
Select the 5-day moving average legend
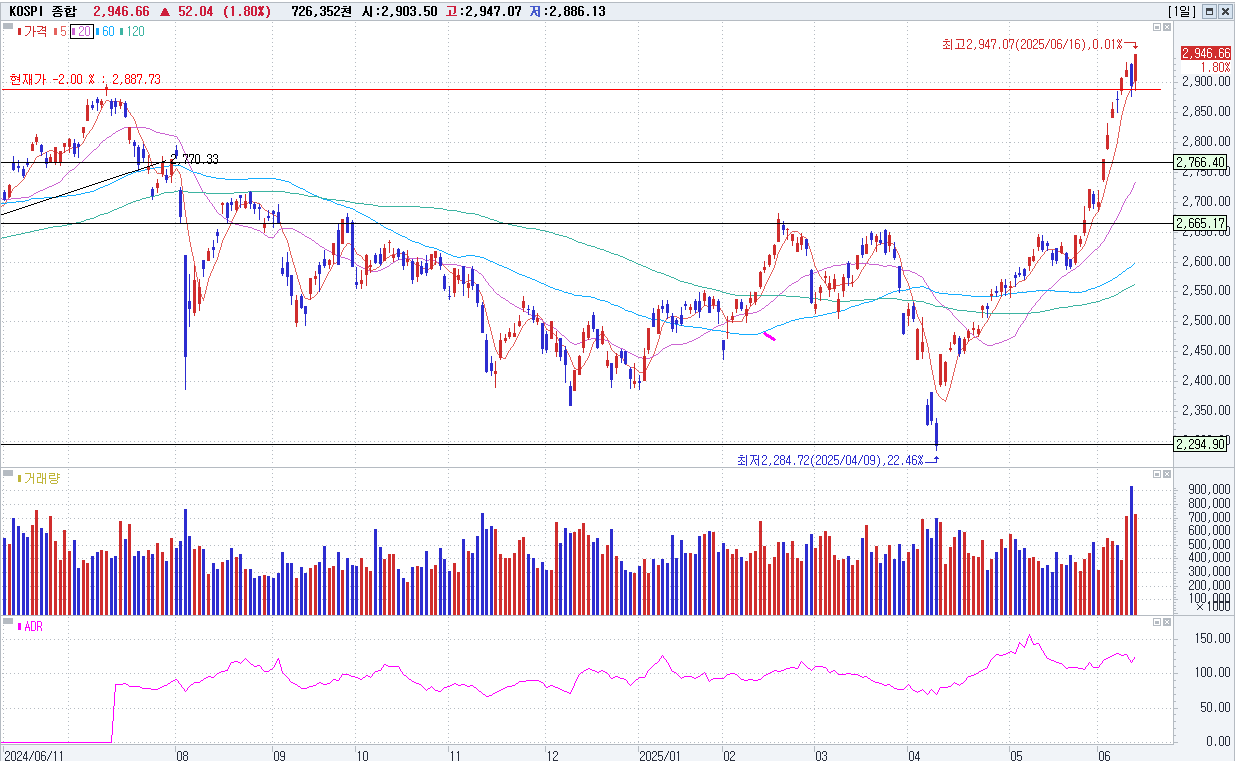[62, 31]
